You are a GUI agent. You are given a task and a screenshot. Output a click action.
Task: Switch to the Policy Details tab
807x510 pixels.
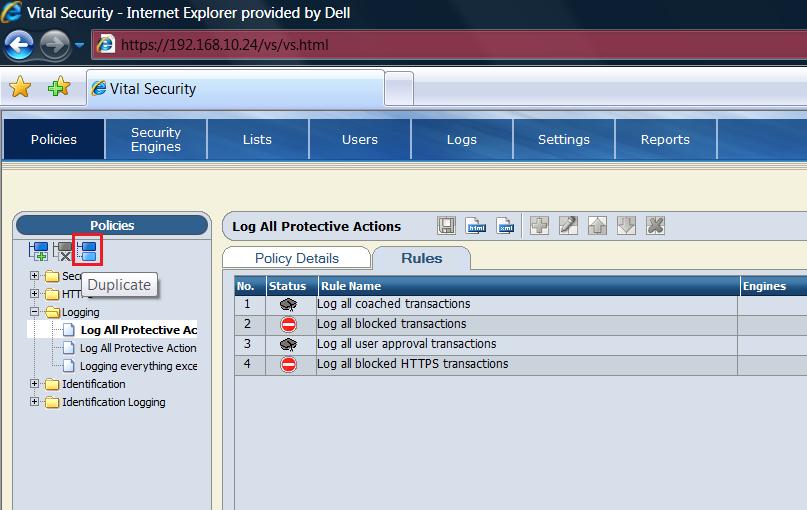(x=297, y=258)
